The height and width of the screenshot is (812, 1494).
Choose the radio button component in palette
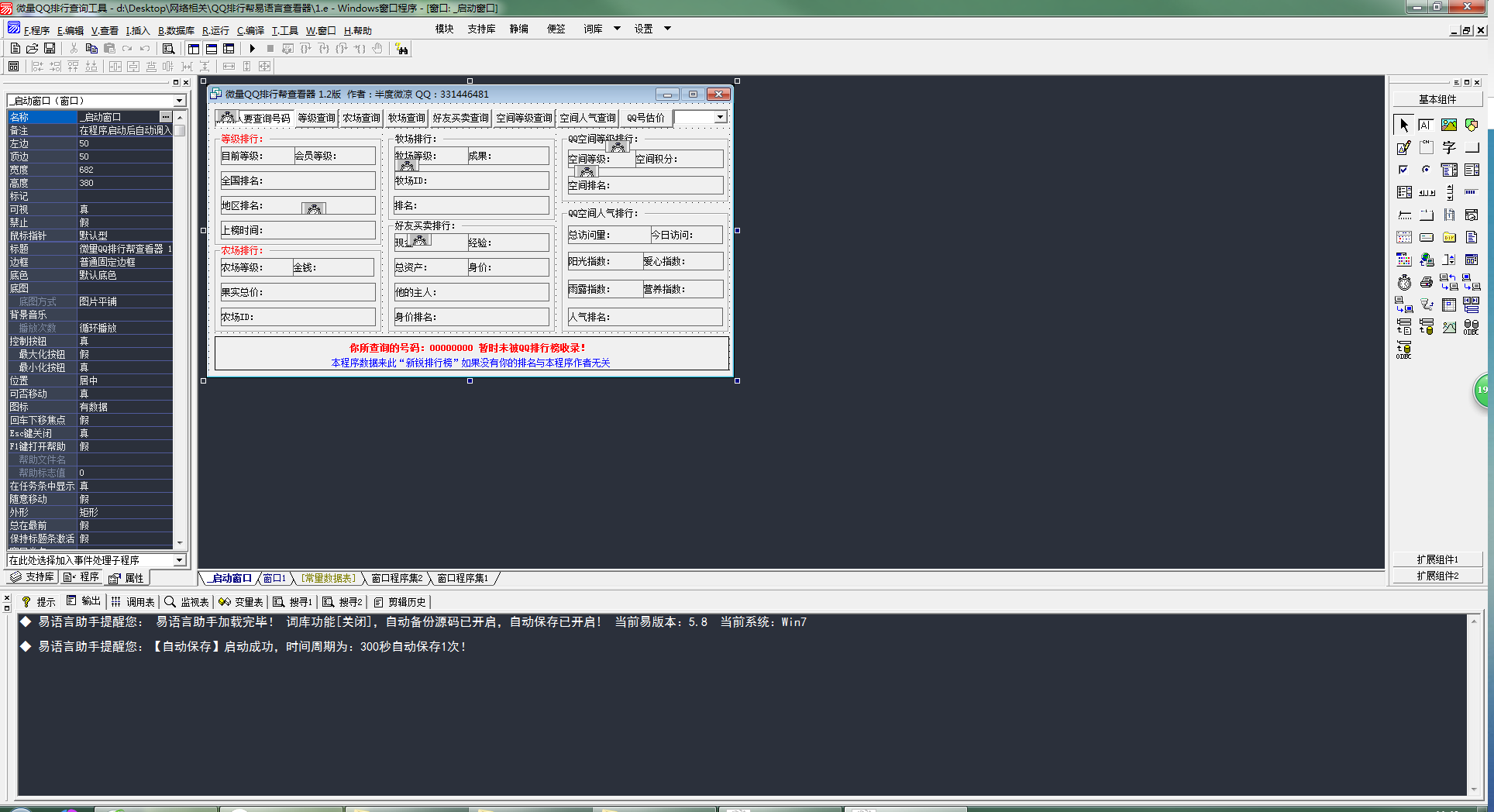1426,170
